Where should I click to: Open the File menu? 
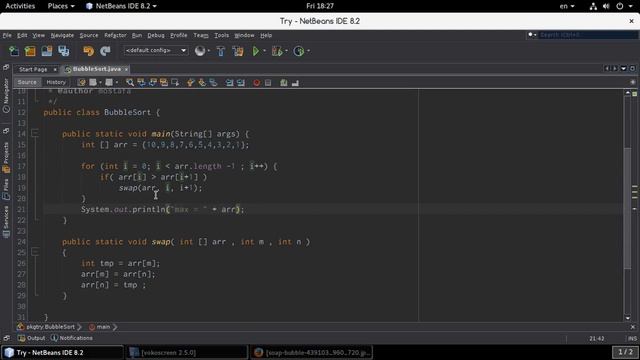pos(7,36)
